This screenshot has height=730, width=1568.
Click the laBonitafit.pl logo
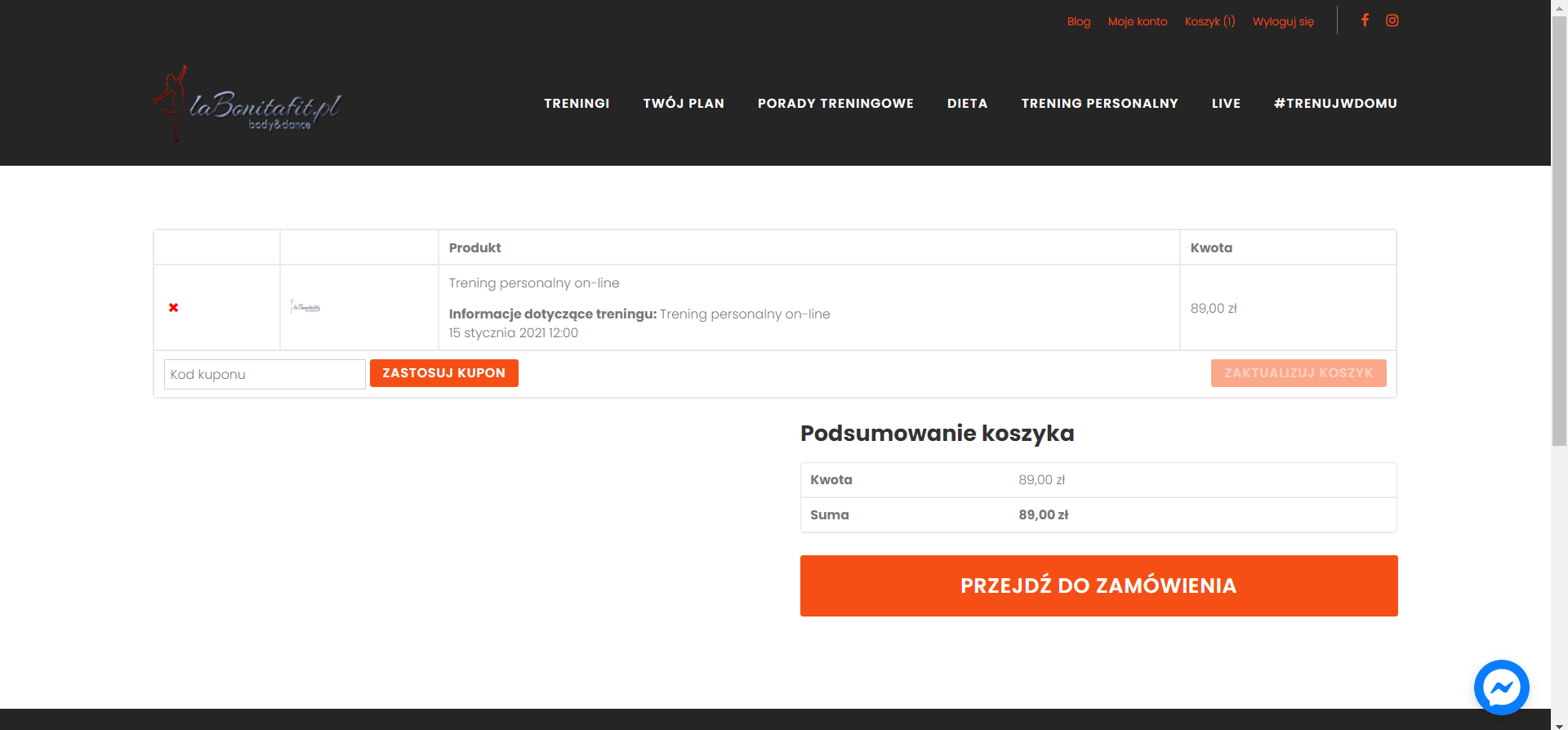point(247,105)
